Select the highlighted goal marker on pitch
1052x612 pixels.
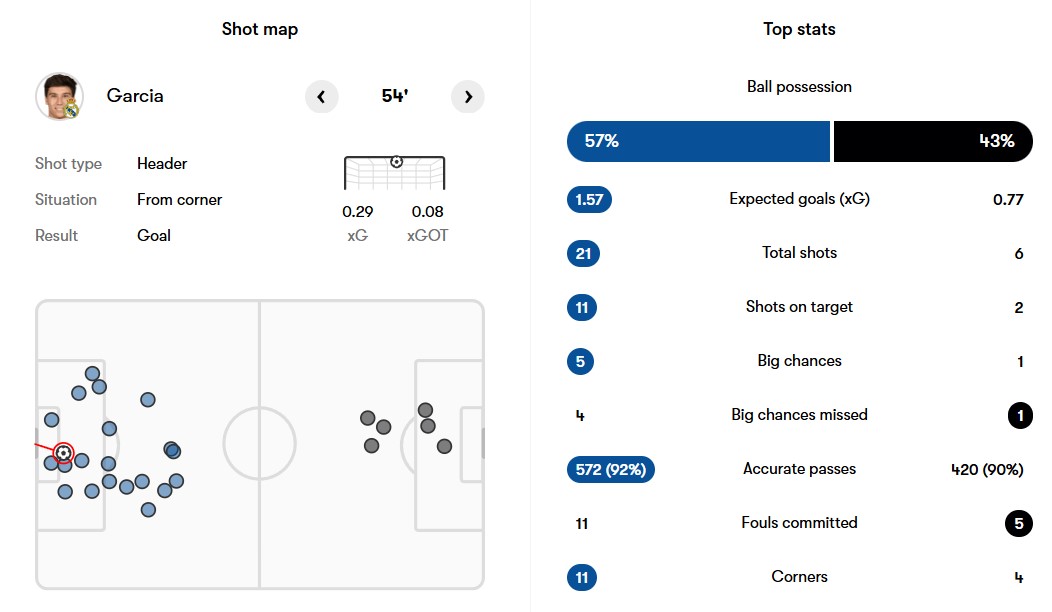(64, 453)
